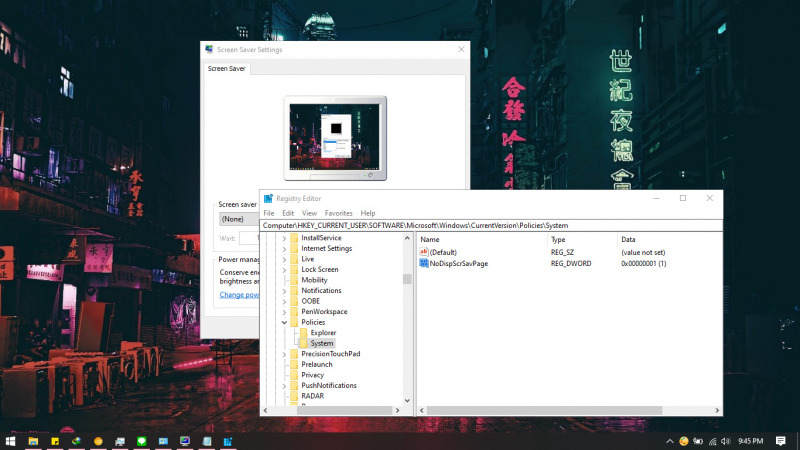Image resolution: width=800 pixels, height=450 pixels.
Task: Click the Lock Screen folder icon
Action: point(294,269)
